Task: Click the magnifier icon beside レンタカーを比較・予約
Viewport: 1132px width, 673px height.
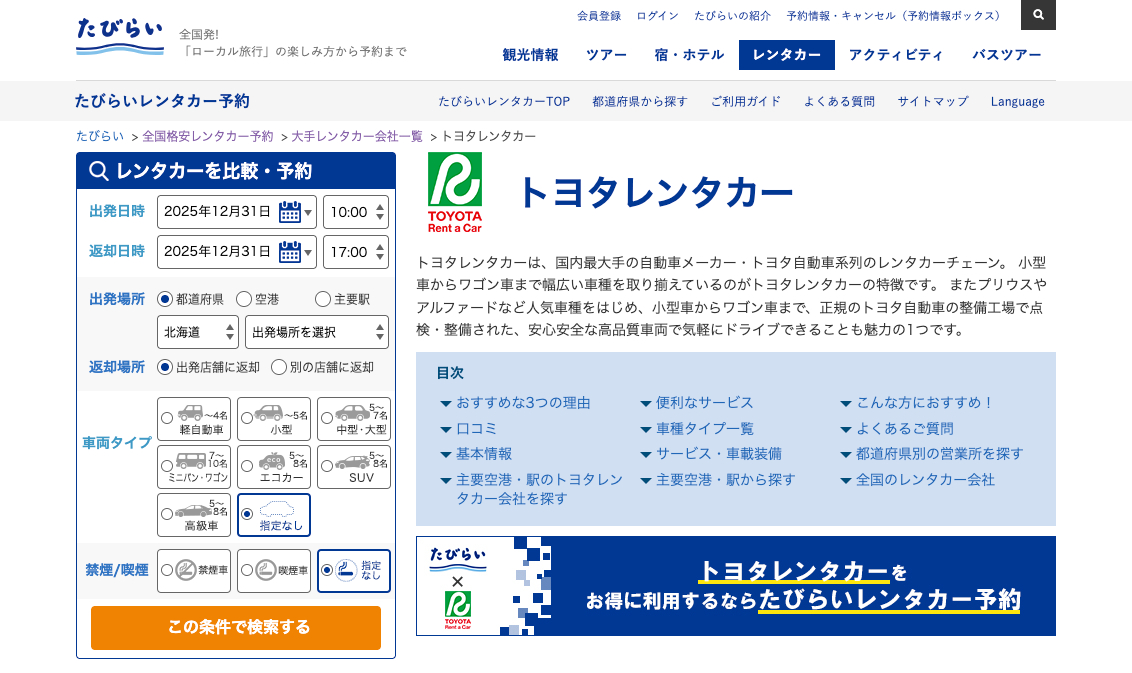Action: (98, 171)
